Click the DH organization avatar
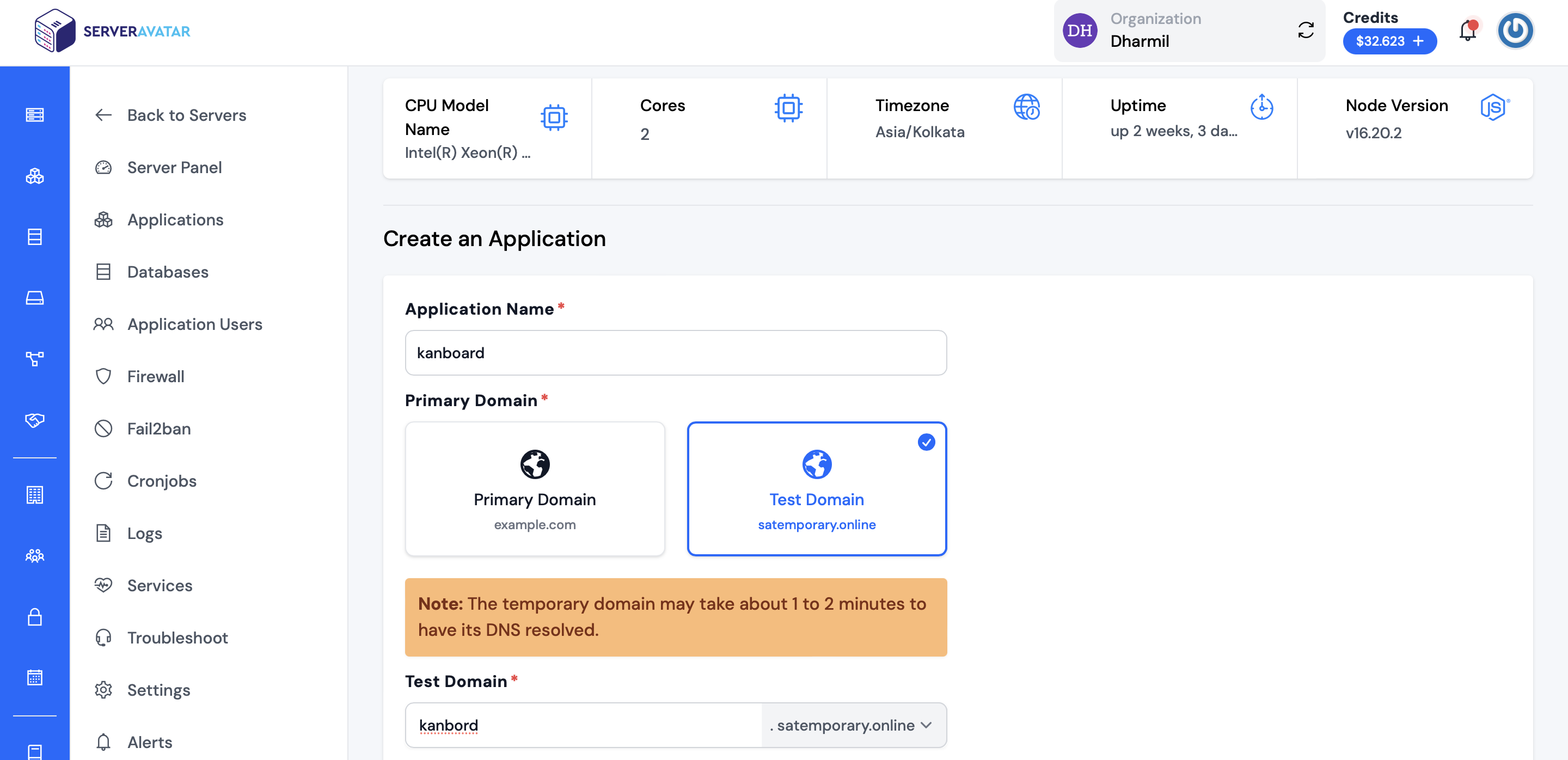 (1080, 30)
